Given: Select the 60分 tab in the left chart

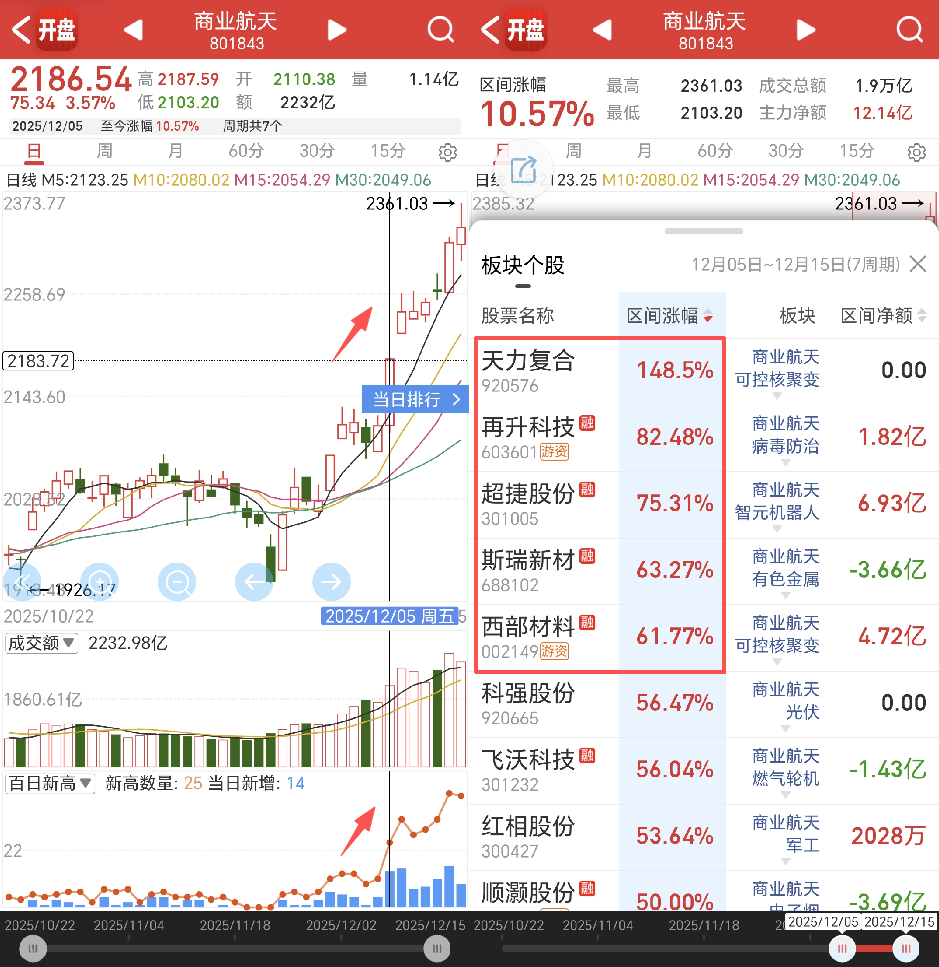Looking at the screenshot, I should click(245, 151).
